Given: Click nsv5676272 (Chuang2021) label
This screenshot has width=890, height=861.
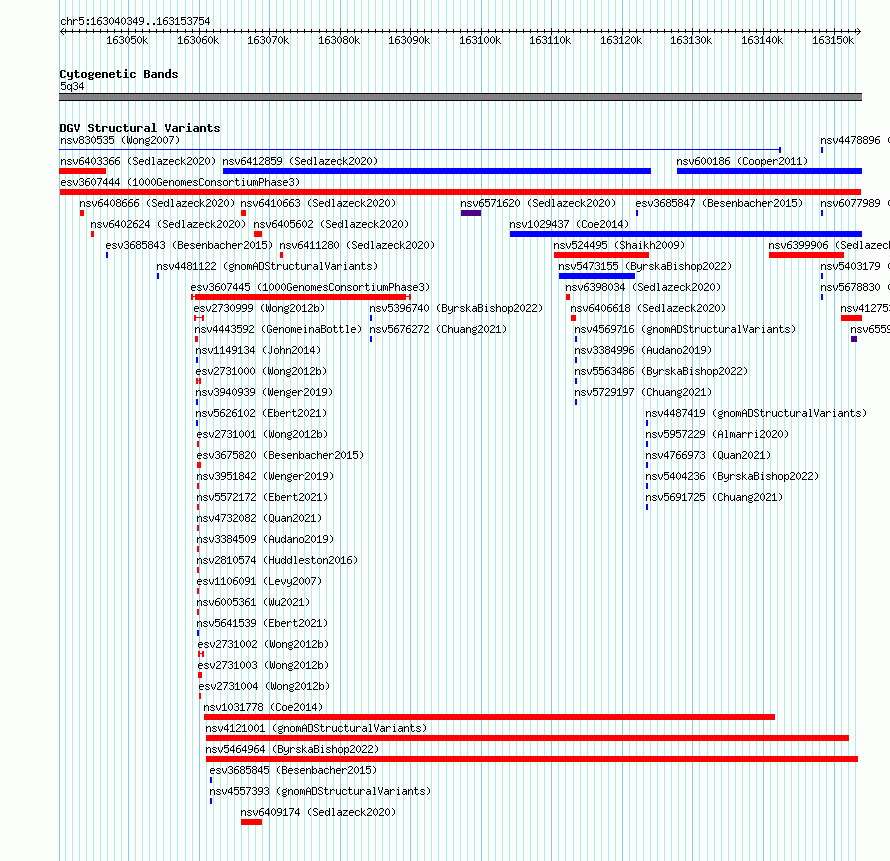Looking at the screenshot, I should (x=438, y=329).
